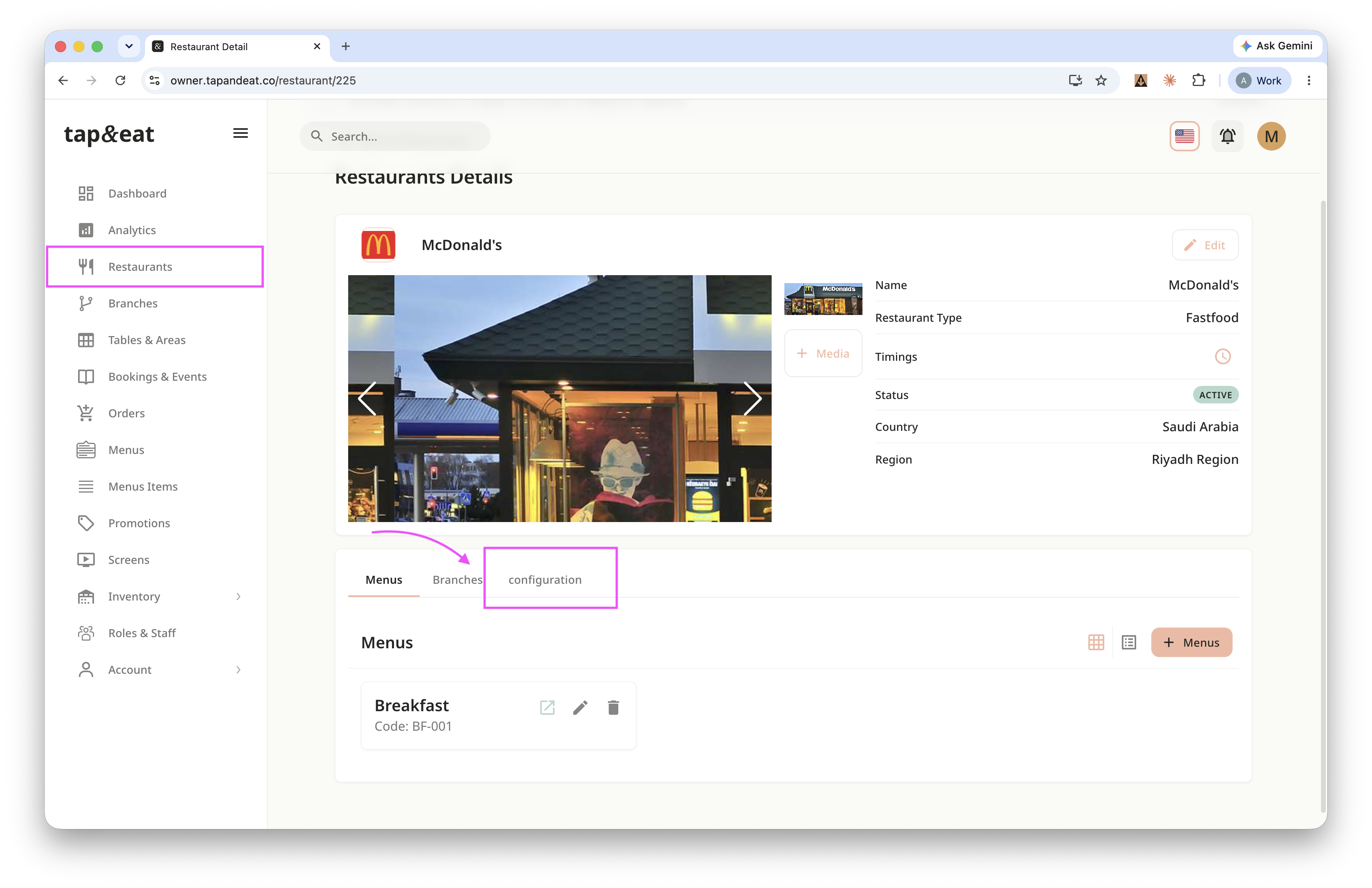
Task: Install app icon in address bar
Action: [1075, 81]
